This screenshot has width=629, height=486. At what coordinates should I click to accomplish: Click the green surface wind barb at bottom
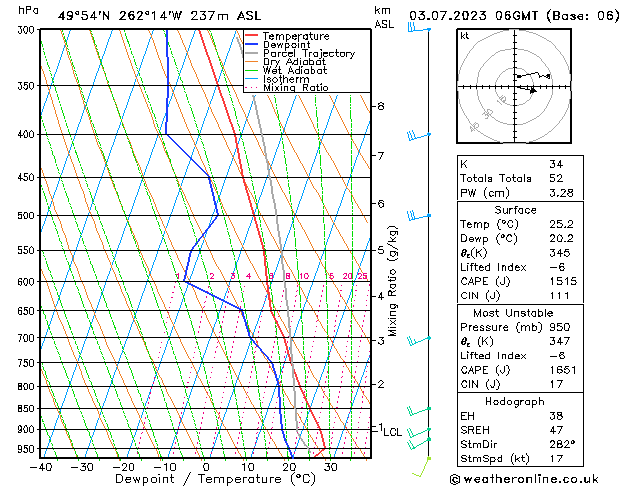422,468
